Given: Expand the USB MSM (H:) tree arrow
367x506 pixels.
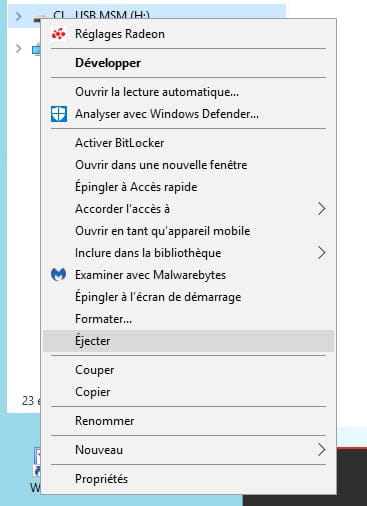Looking at the screenshot, I should click(x=19, y=16).
